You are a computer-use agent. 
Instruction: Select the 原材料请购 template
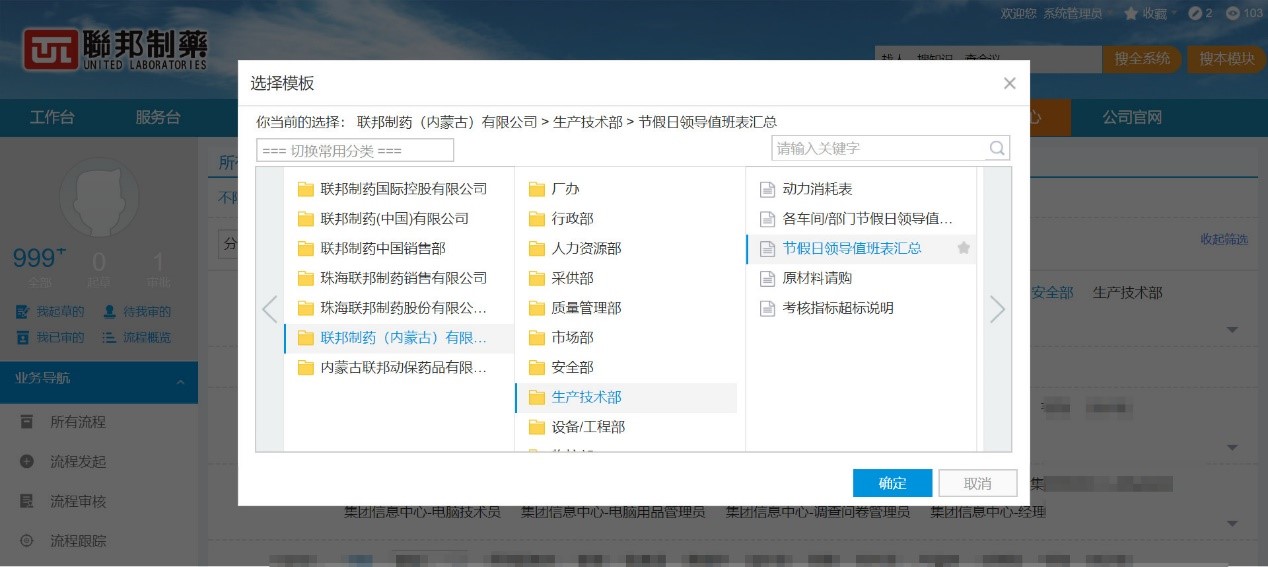point(817,278)
